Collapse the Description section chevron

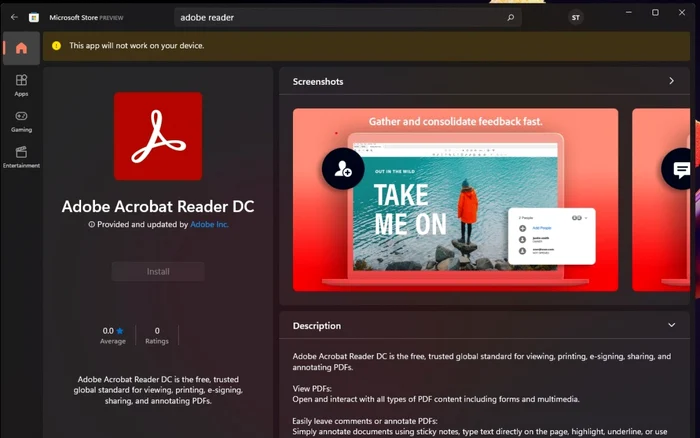point(671,325)
